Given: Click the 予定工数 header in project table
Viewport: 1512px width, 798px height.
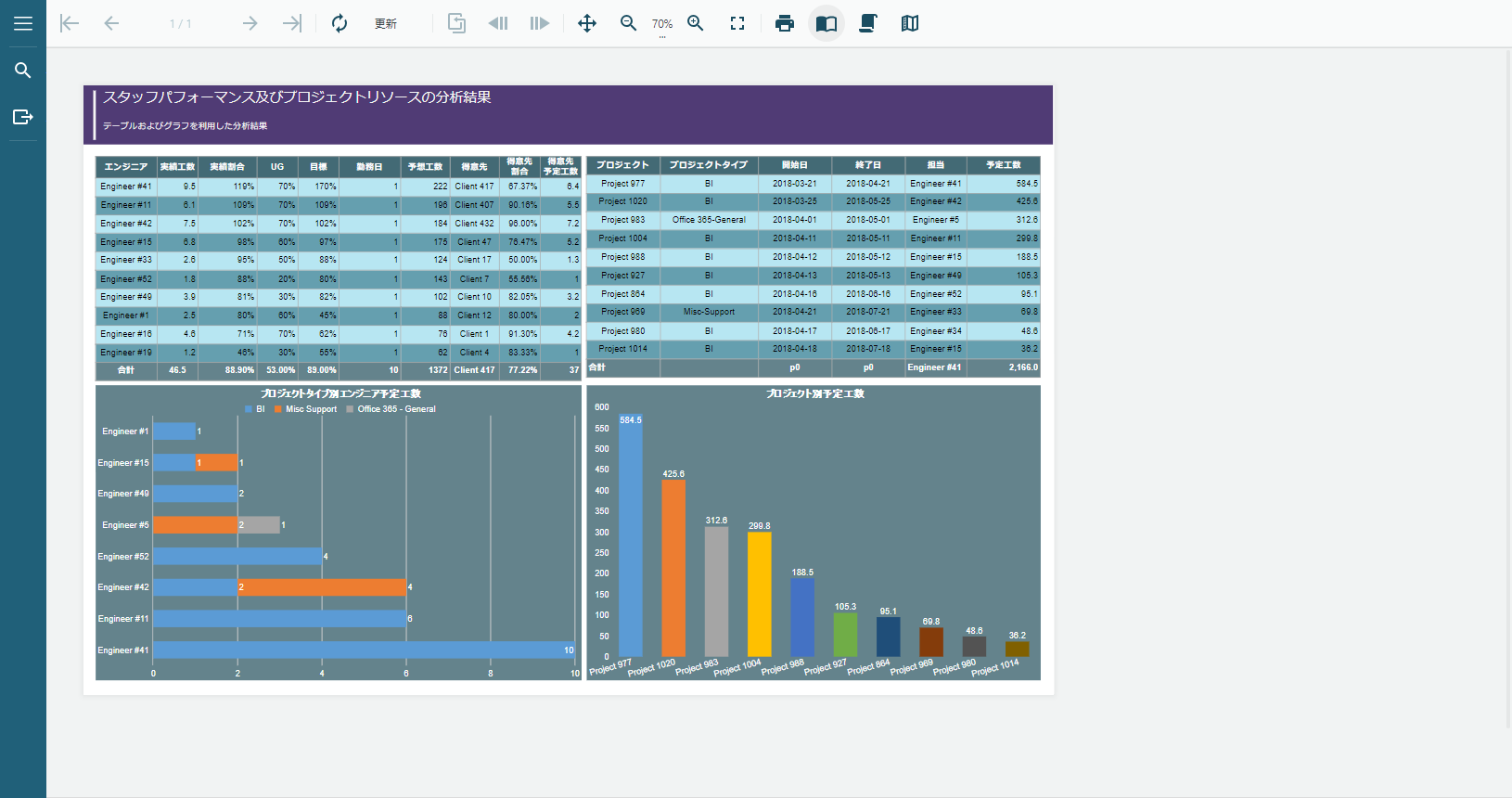Looking at the screenshot, I should coord(1003,165).
